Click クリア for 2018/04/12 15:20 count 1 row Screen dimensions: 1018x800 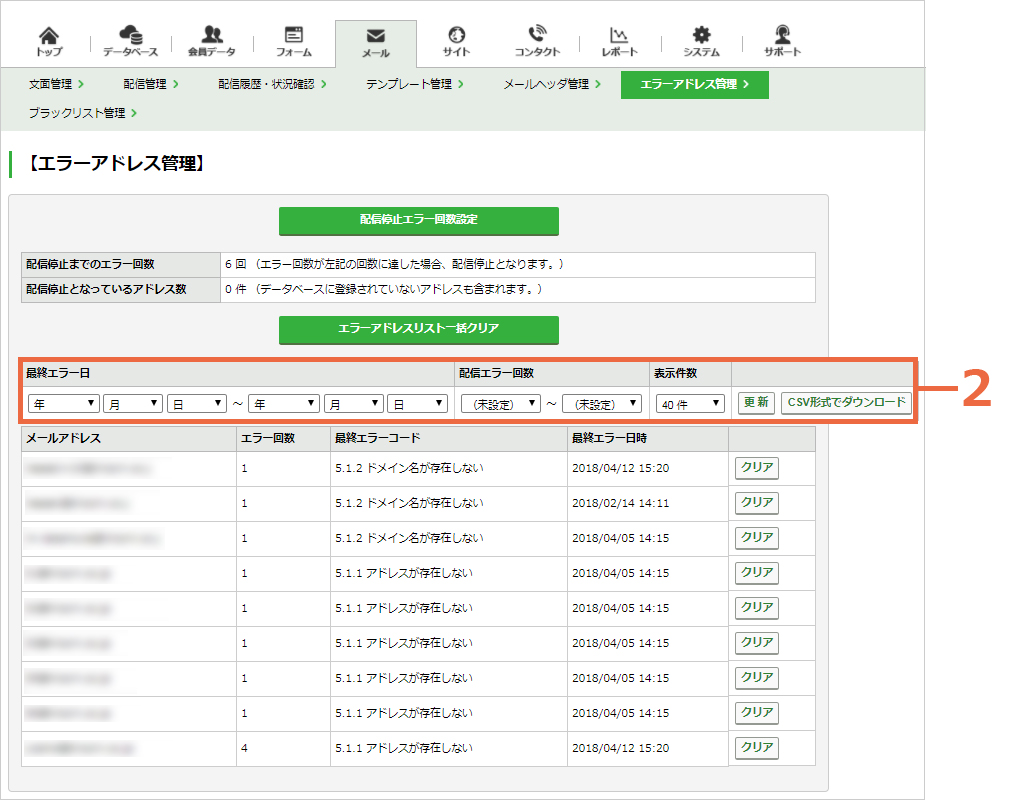(757, 468)
